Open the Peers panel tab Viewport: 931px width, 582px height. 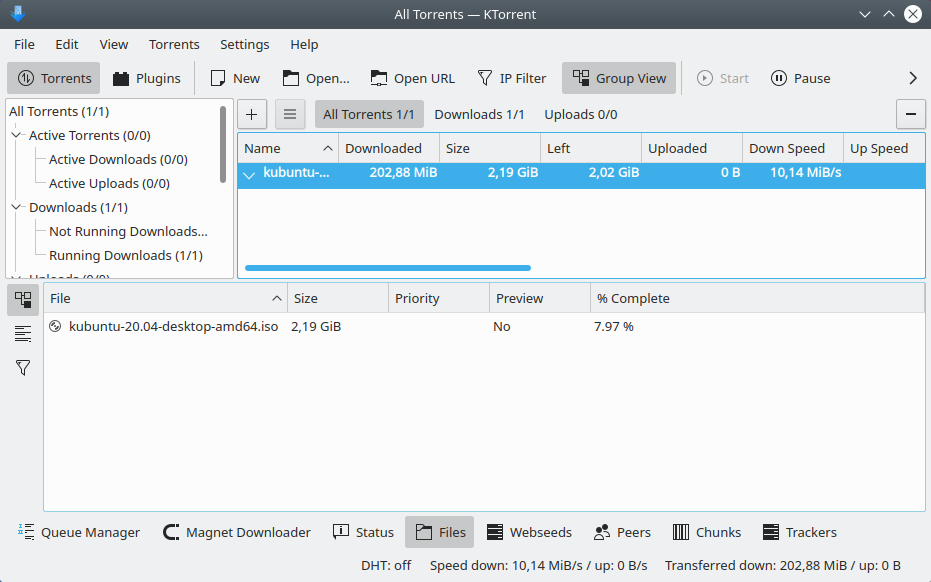622,532
